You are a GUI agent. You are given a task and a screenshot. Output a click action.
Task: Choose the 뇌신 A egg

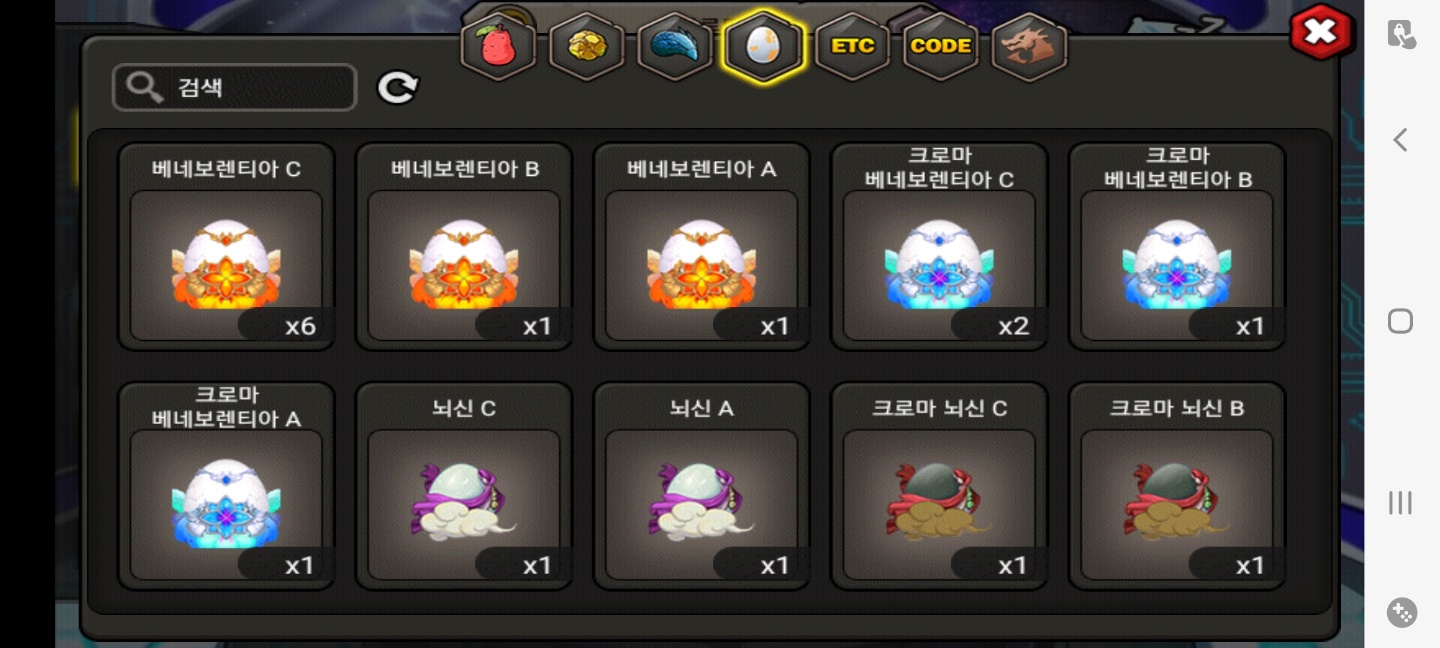point(702,486)
